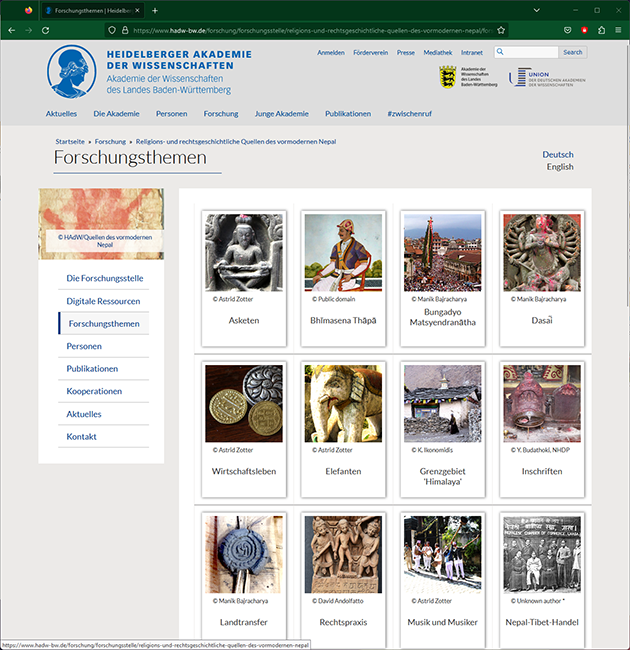Click the Forschung breadcrumb
The height and width of the screenshot is (650, 630).
110,141
